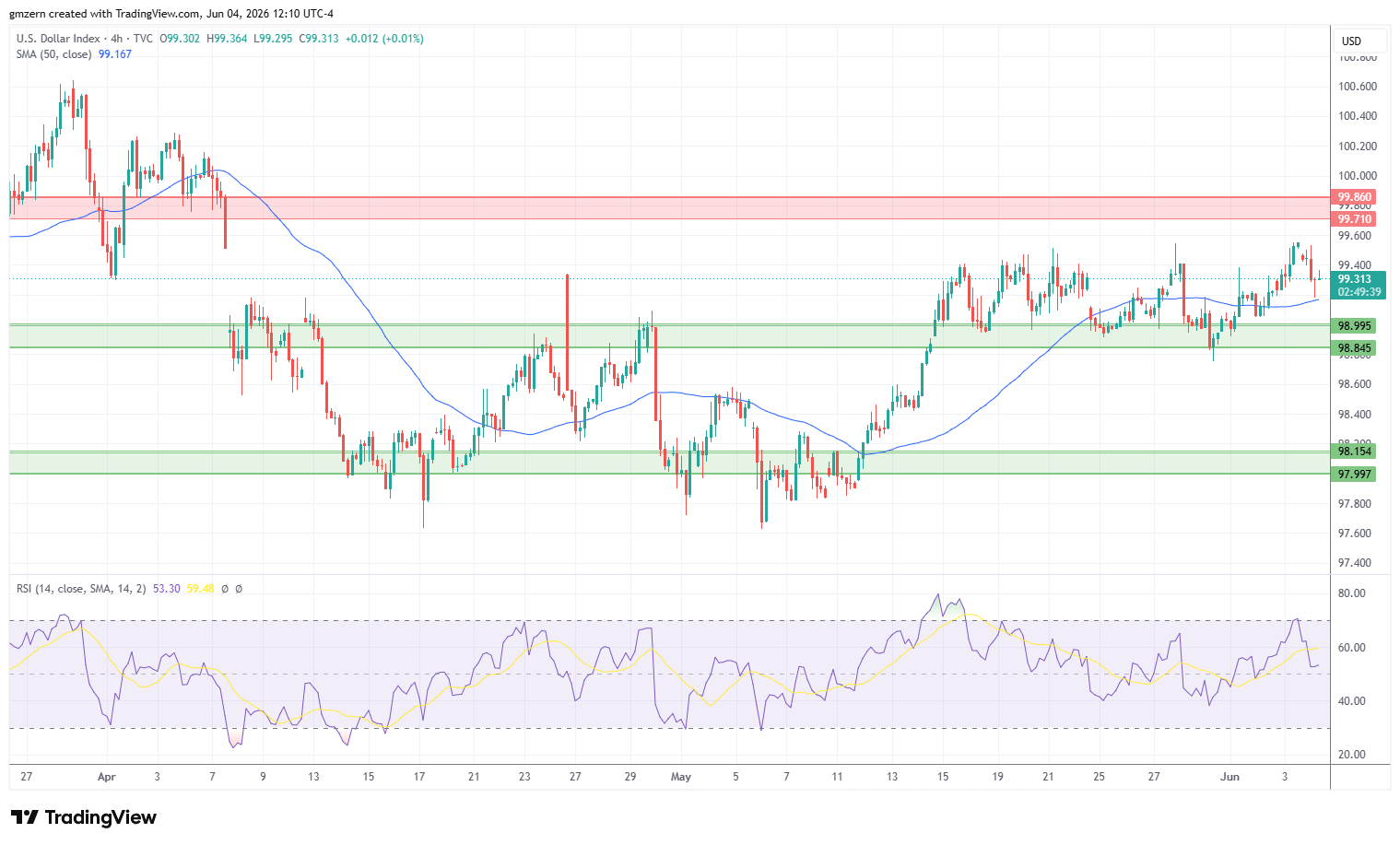Click the 100.600 price axis tick
Screen dimensions: 1400x845
tap(1357, 87)
